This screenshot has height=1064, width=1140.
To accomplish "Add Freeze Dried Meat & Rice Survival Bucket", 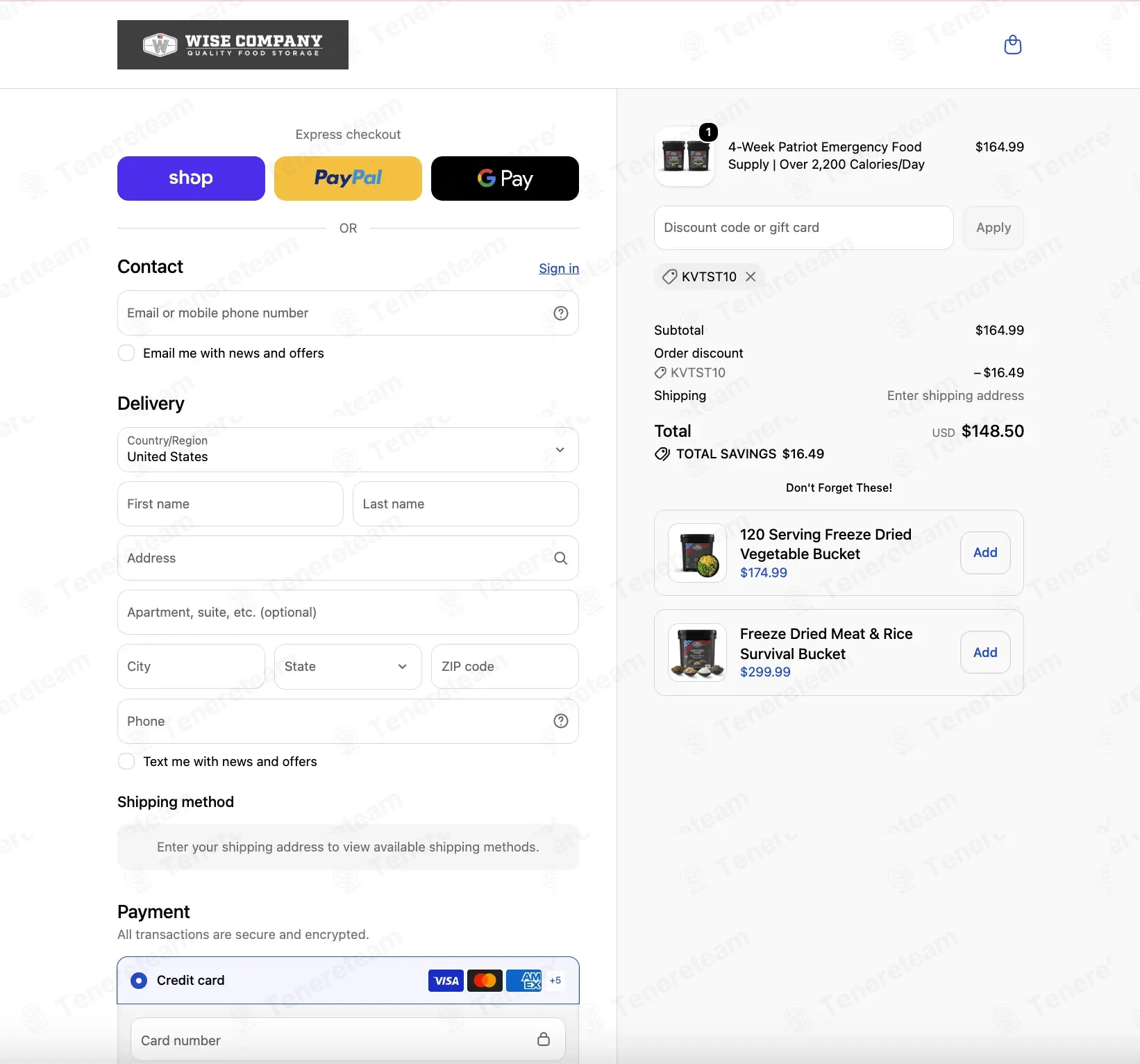I will coord(985,652).
